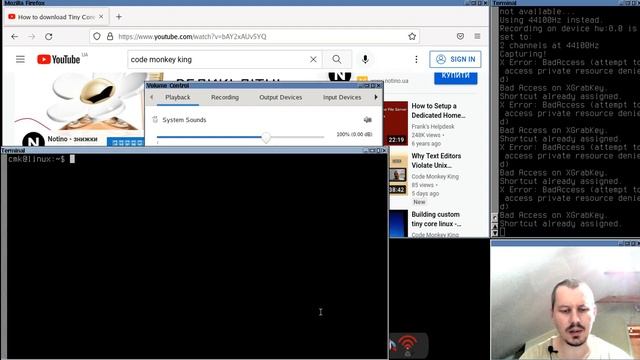Screen dimensions: 640x360
Task: Open the Firefox hamburger application menu
Action: pyautogui.click(x=477, y=36)
